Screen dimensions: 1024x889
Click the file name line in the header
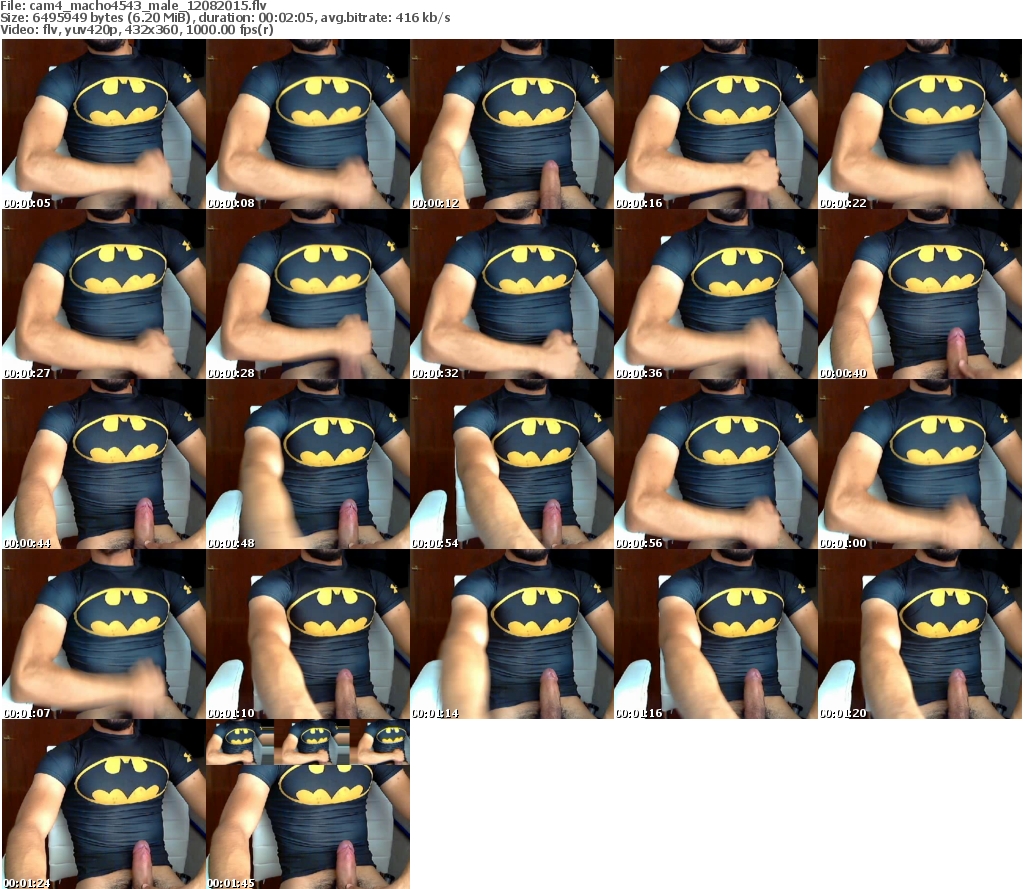point(133,5)
